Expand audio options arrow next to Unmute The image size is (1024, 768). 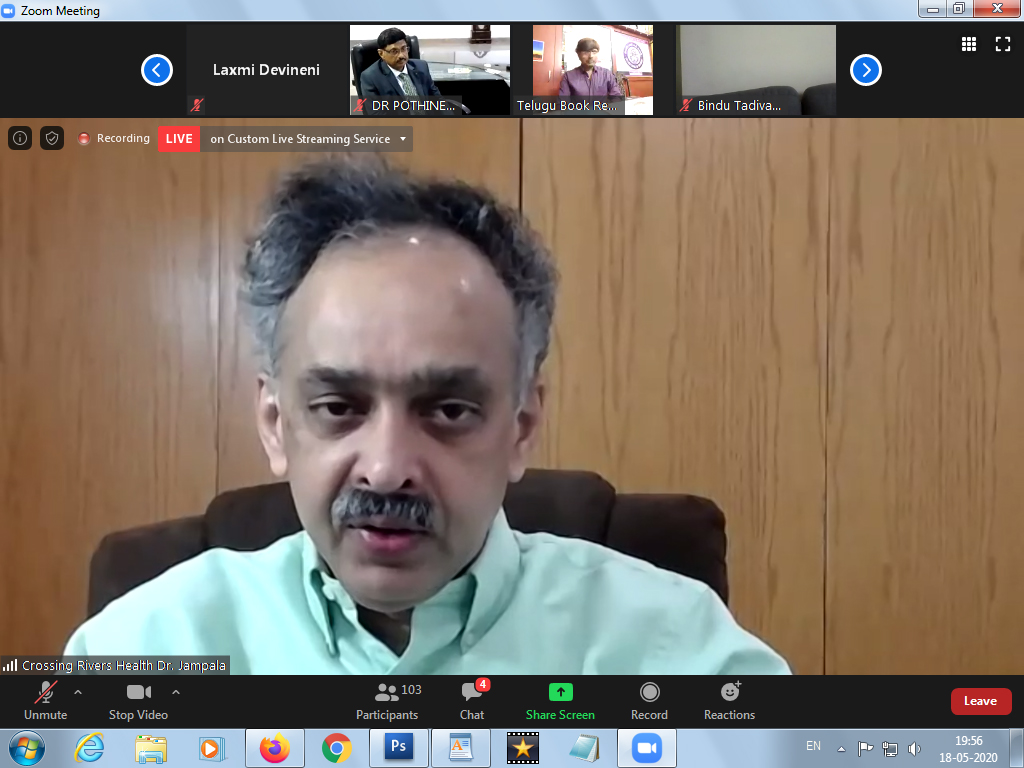78,692
